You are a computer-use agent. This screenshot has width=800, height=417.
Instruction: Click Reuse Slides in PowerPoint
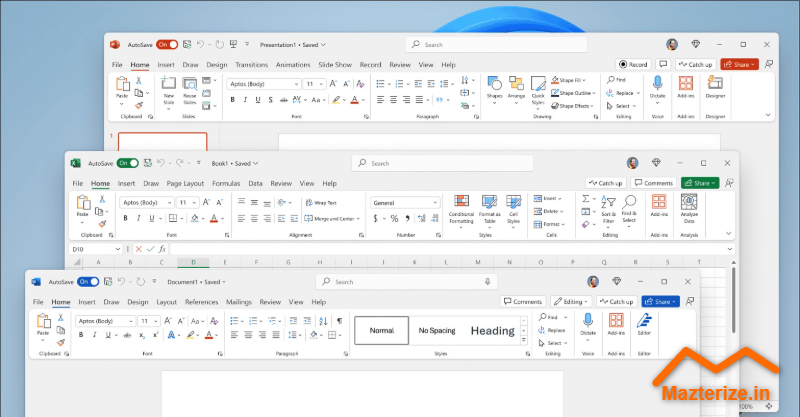click(189, 90)
